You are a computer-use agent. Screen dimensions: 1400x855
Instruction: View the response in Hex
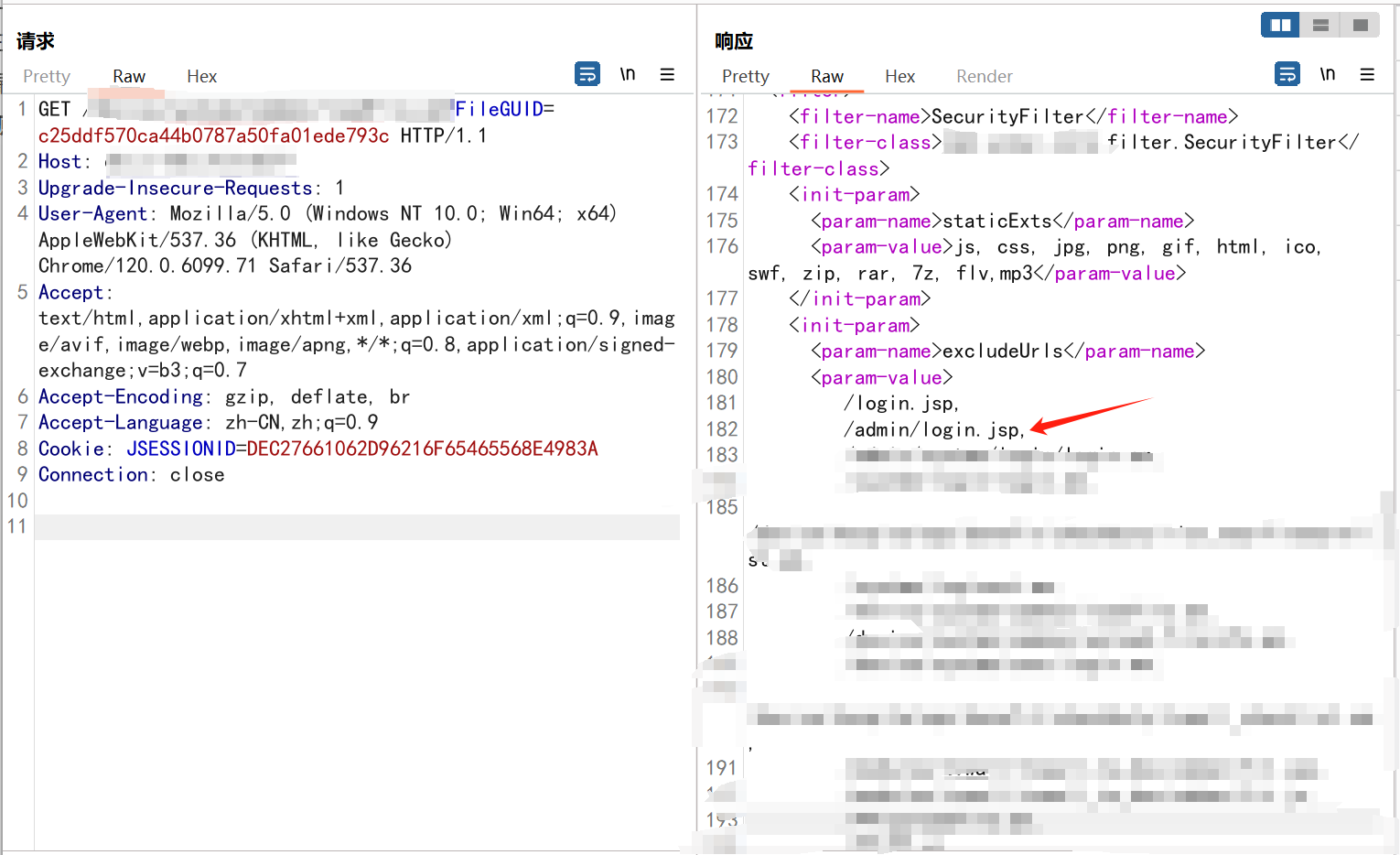tap(899, 77)
